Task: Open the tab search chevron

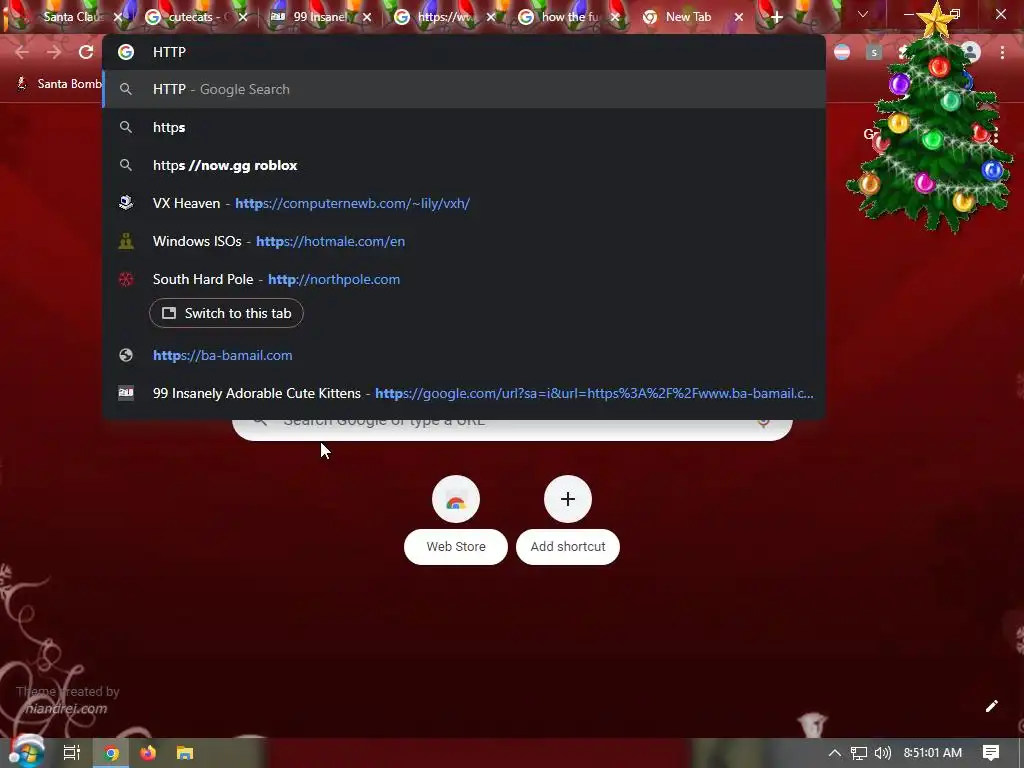Action: (863, 14)
